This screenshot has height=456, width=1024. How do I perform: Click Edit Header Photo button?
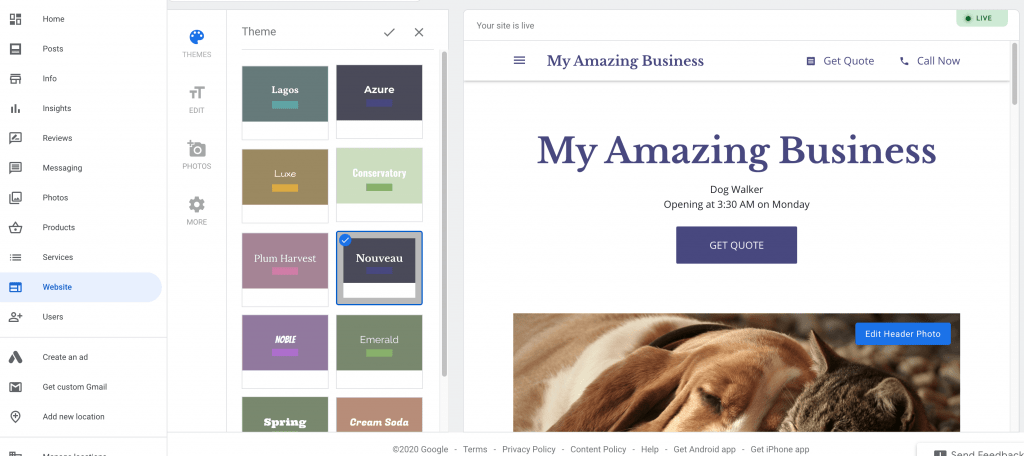903,334
